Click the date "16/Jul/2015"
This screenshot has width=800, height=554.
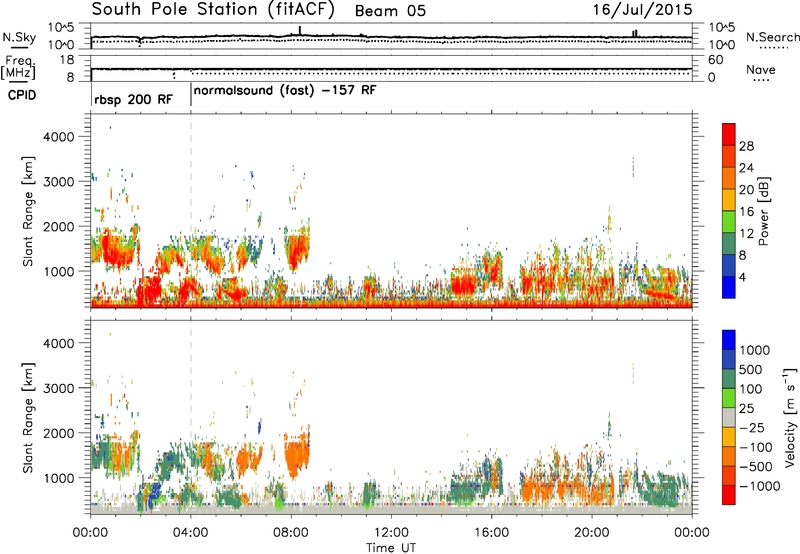click(643, 10)
